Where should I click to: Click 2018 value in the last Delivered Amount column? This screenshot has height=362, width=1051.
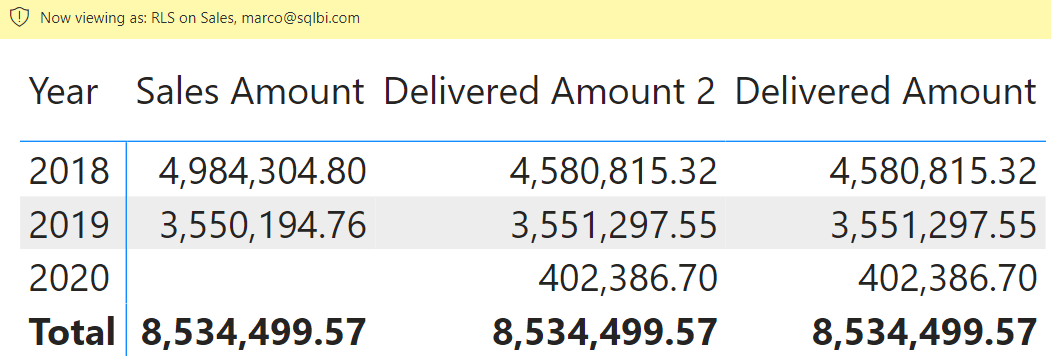coord(933,171)
